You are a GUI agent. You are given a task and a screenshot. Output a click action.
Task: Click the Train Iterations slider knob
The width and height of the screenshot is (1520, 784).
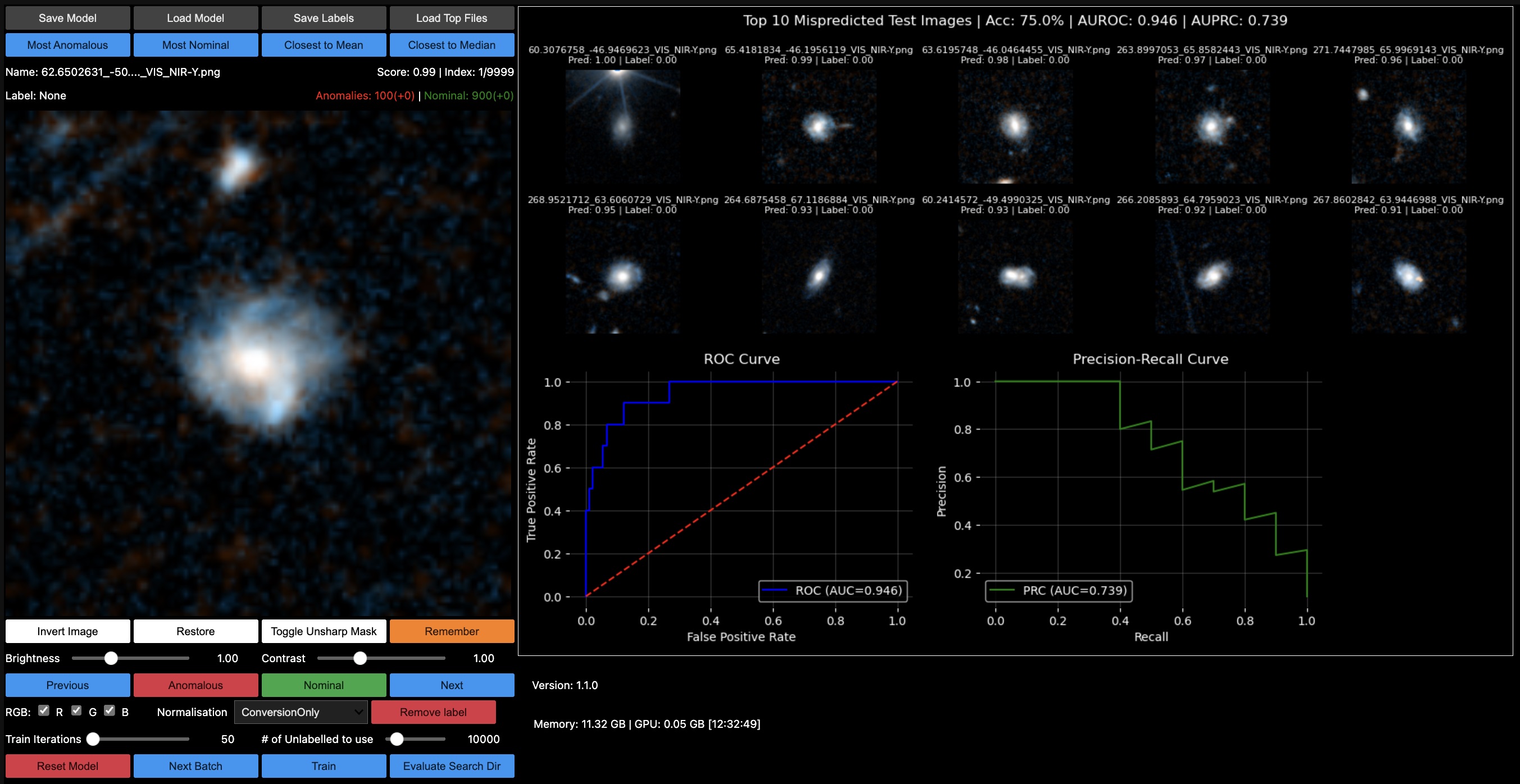[93, 739]
